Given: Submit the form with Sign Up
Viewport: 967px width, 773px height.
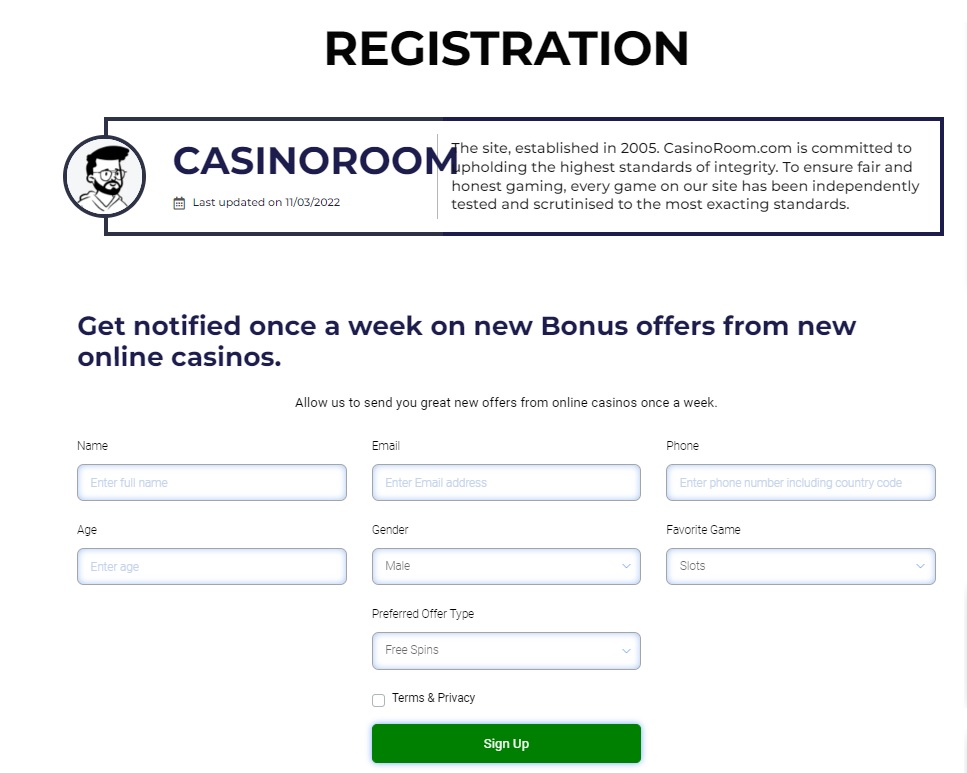Looking at the screenshot, I should pyautogui.click(x=506, y=743).
